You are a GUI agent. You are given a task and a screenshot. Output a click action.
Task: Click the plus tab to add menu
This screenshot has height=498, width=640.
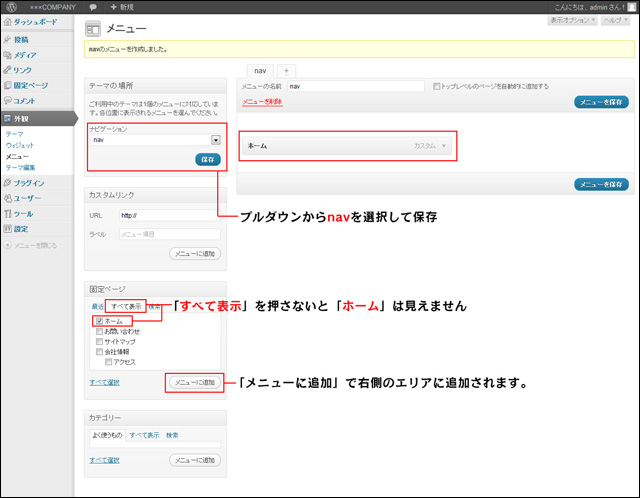coord(286,71)
